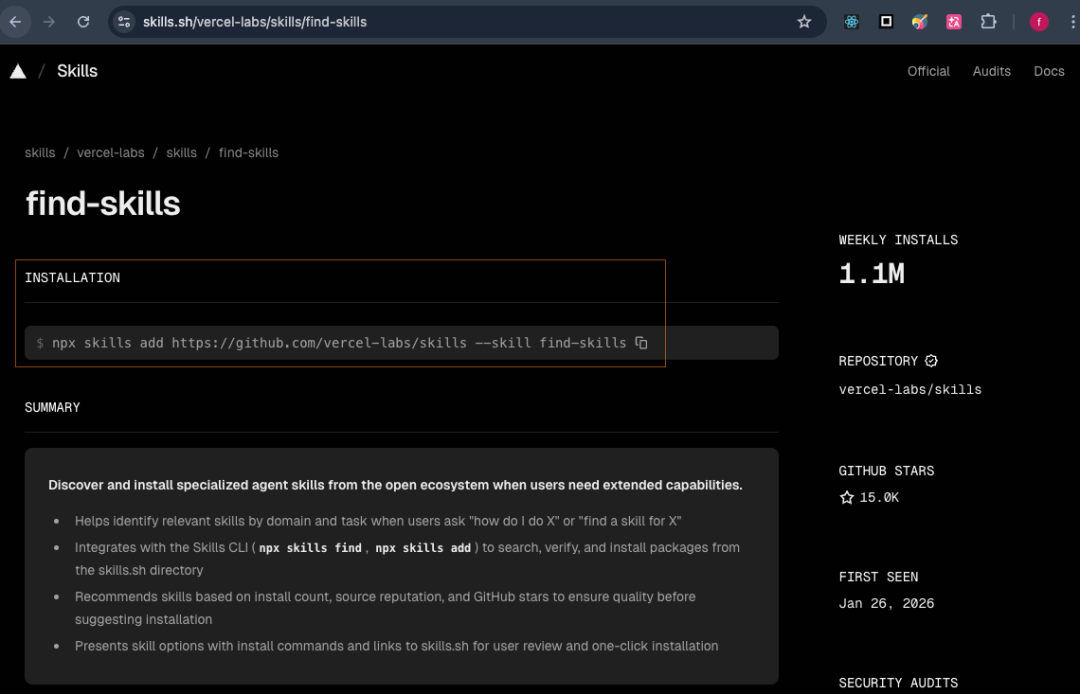The width and height of the screenshot is (1080, 694).
Task: Copy the npx install command
Action: coord(641,343)
